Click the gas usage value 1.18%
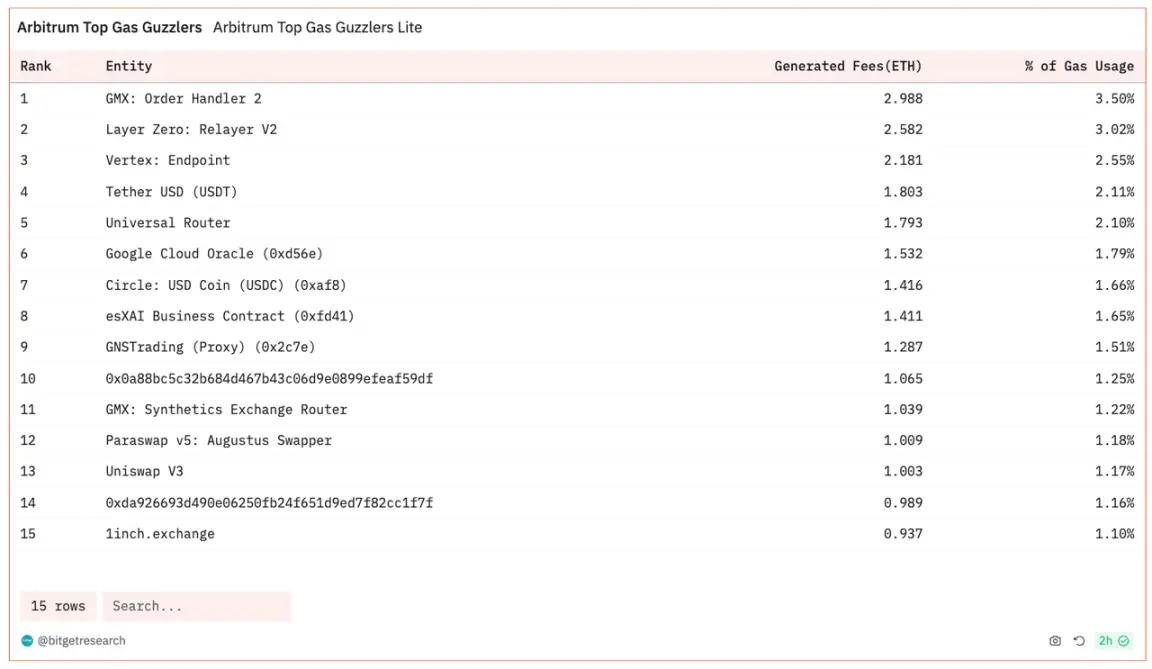The height and width of the screenshot is (669, 1152). (1115, 440)
